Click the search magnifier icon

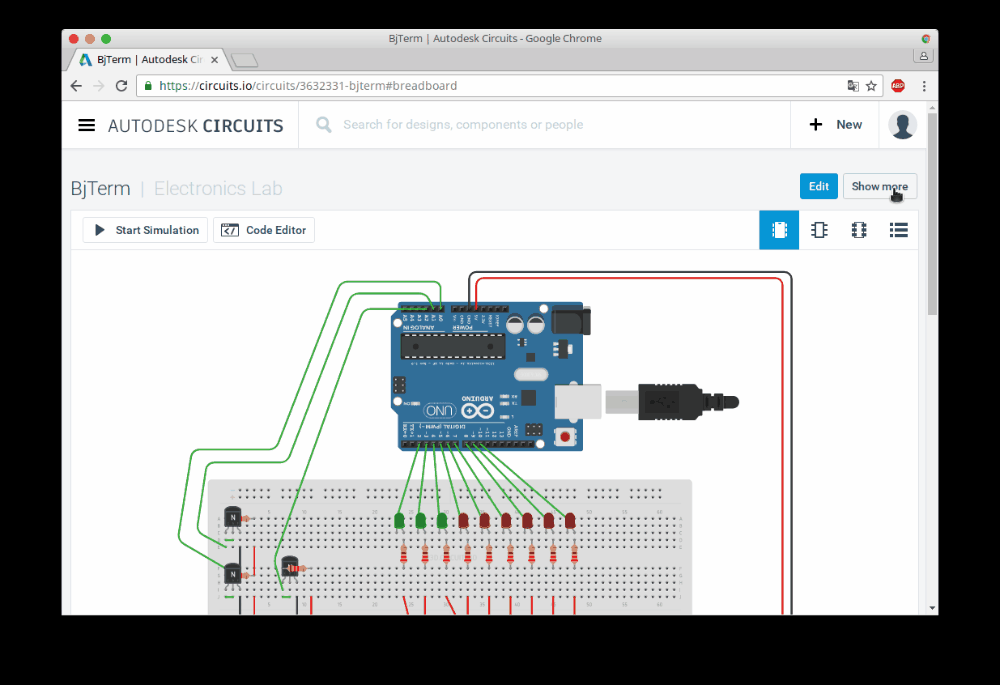(x=322, y=124)
